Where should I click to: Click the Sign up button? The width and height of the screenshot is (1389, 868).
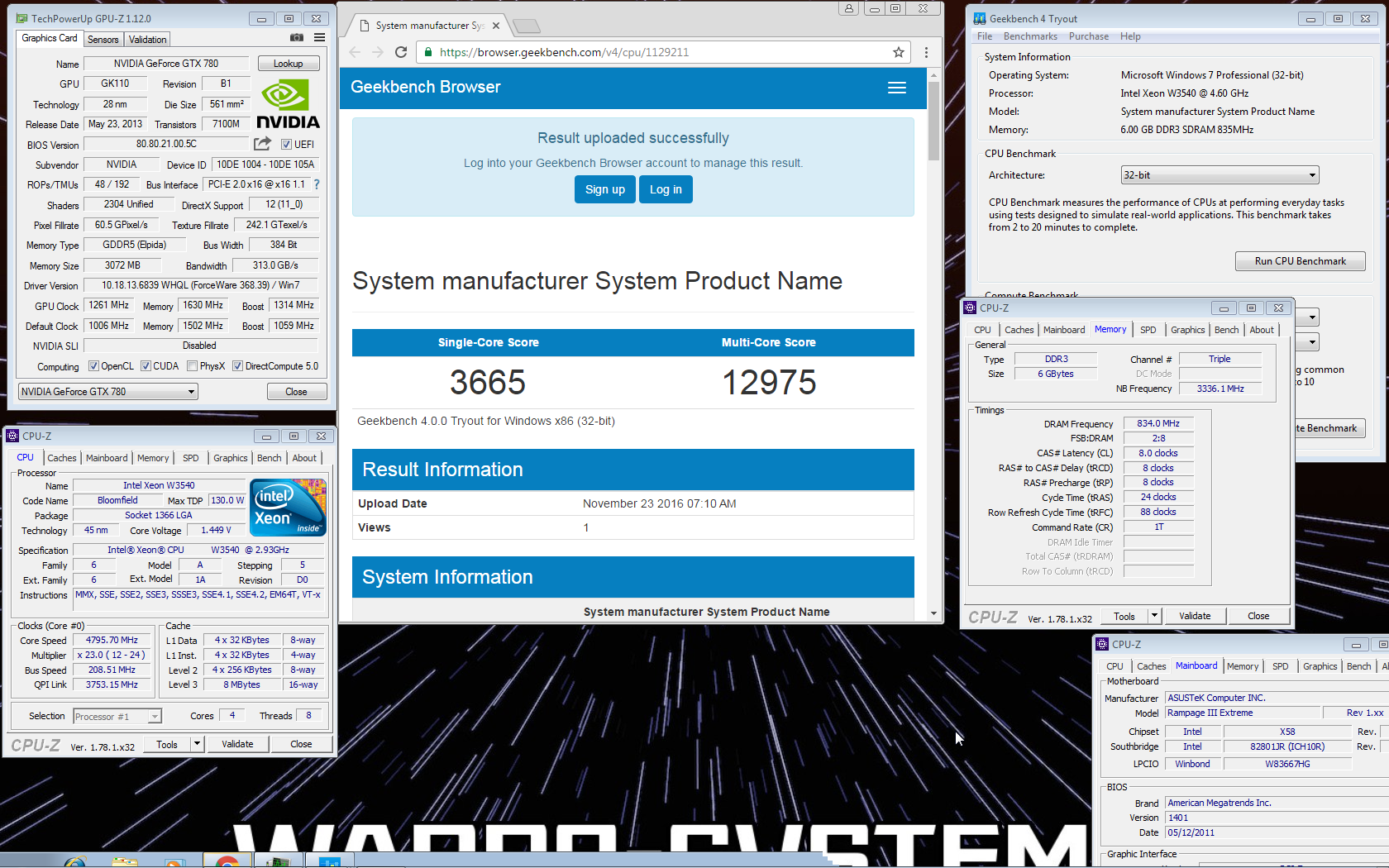pos(605,189)
